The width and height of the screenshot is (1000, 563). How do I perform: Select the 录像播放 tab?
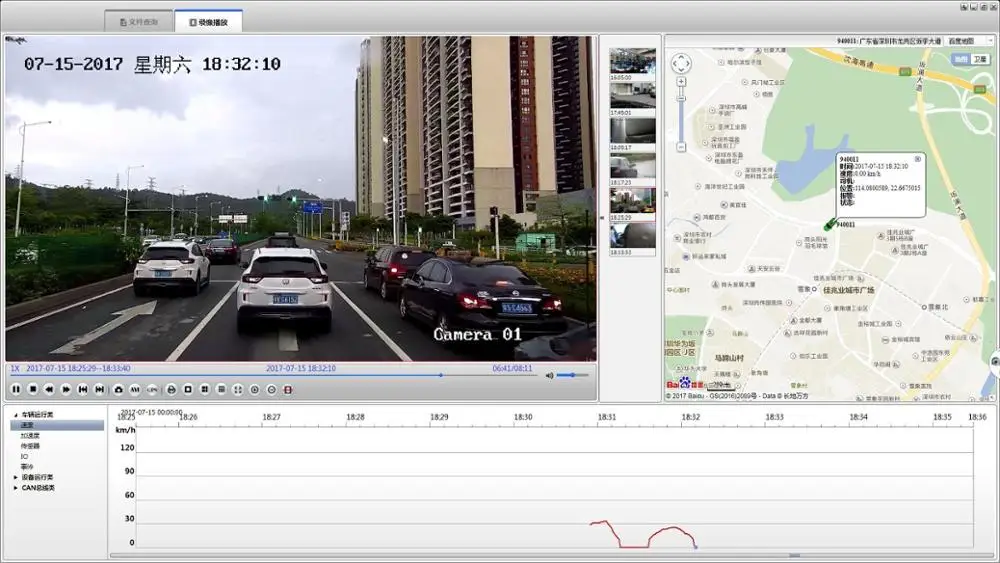pos(208,21)
